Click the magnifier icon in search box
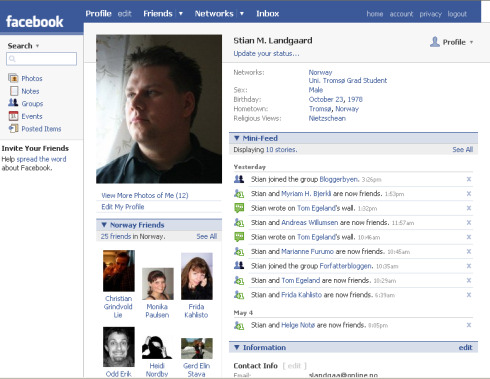Viewport: 490px width, 379px height. pos(12,59)
